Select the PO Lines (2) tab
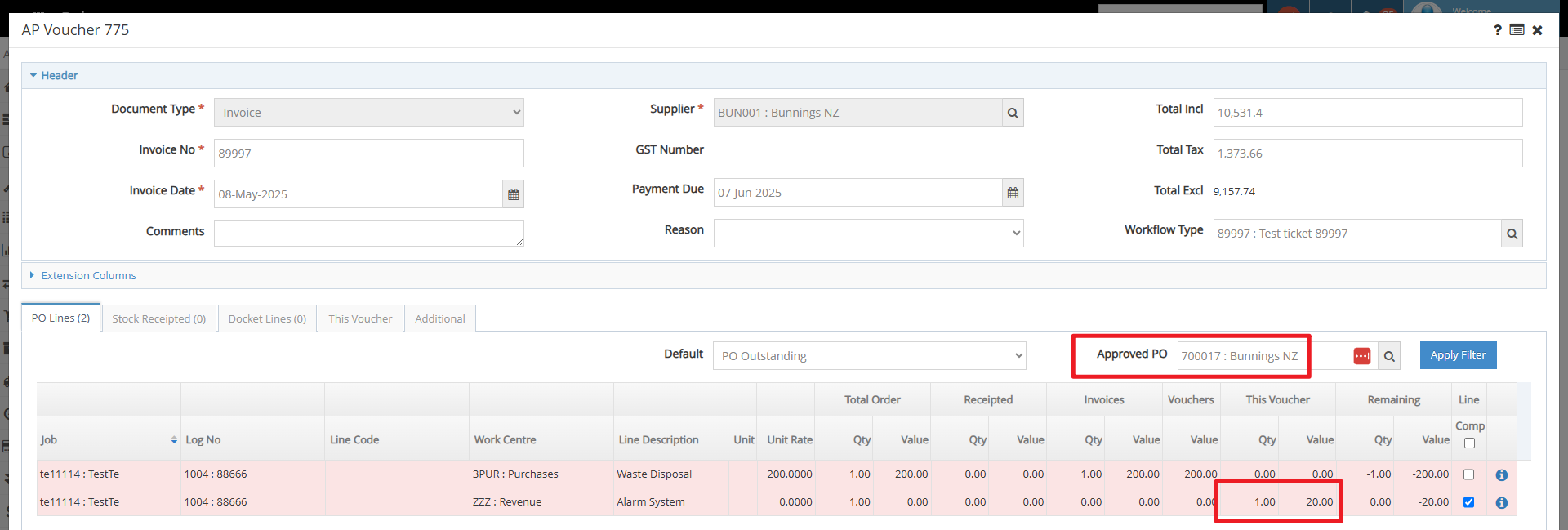Image resolution: width=1568 pixels, height=530 pixels. point(60,318)
